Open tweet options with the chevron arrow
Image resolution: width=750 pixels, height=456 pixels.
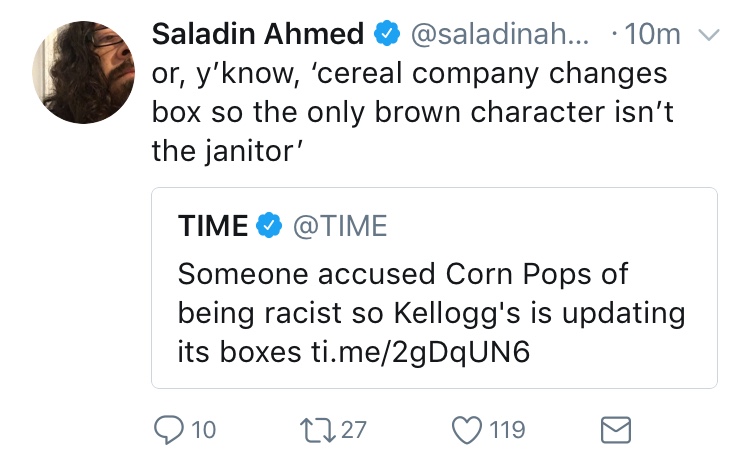click(708, 34)
